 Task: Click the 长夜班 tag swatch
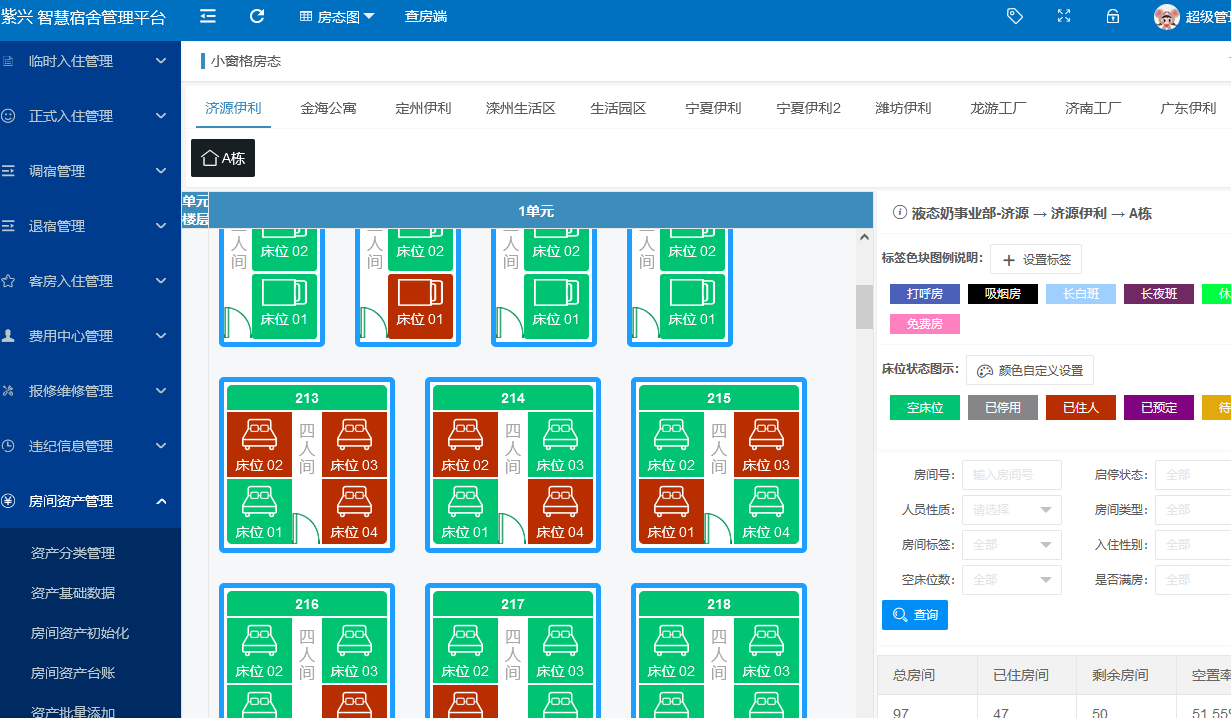[1159, 294]
